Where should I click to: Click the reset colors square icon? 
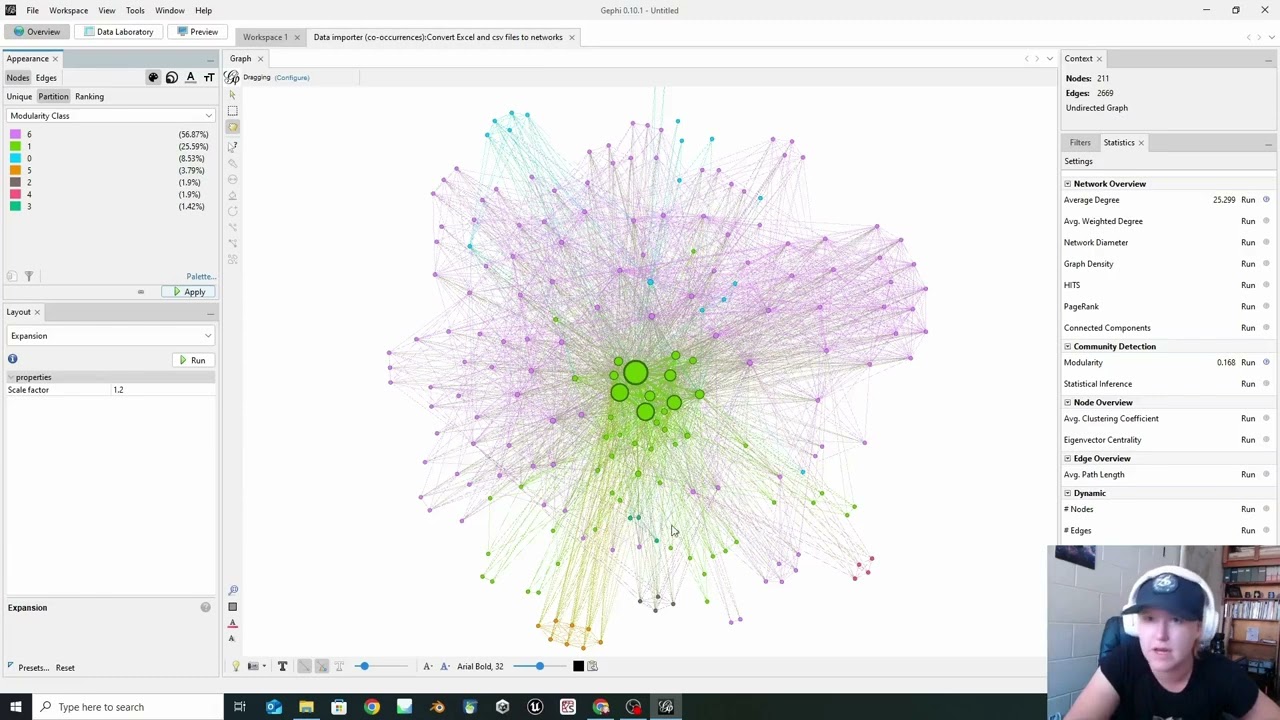233,607
